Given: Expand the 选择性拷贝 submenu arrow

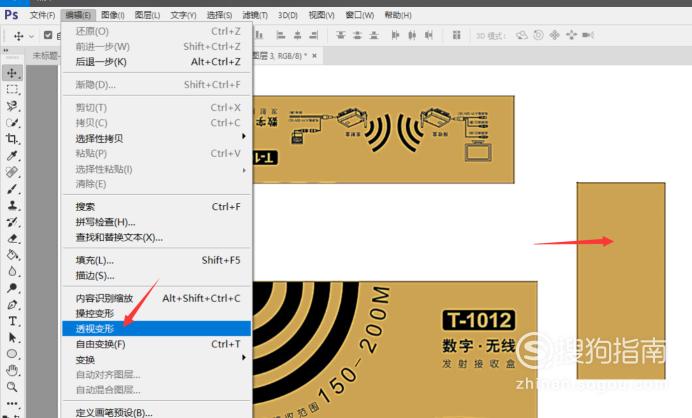Looking at the screenshot, I should pyautogui.click(x=244, y=137).
